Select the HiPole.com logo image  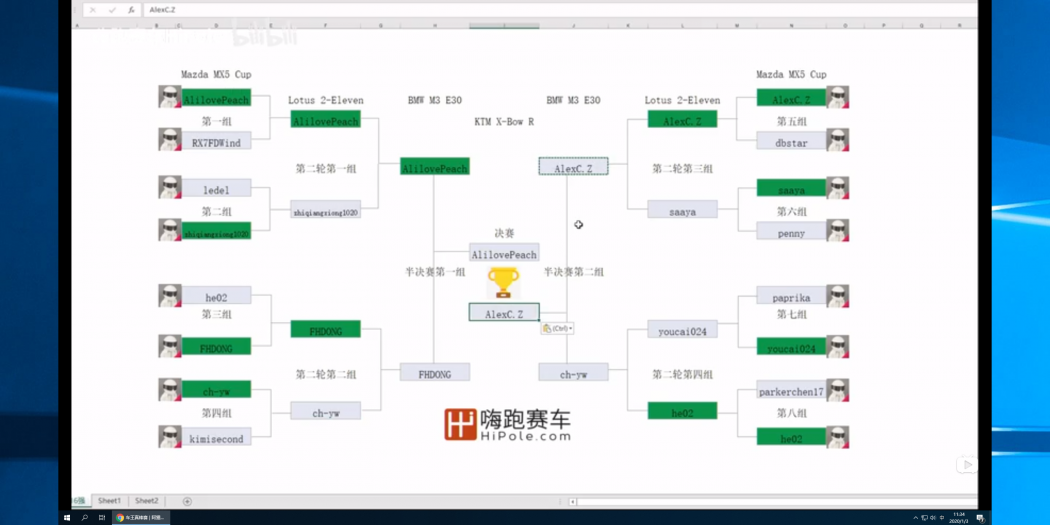[x=508, y=425]
